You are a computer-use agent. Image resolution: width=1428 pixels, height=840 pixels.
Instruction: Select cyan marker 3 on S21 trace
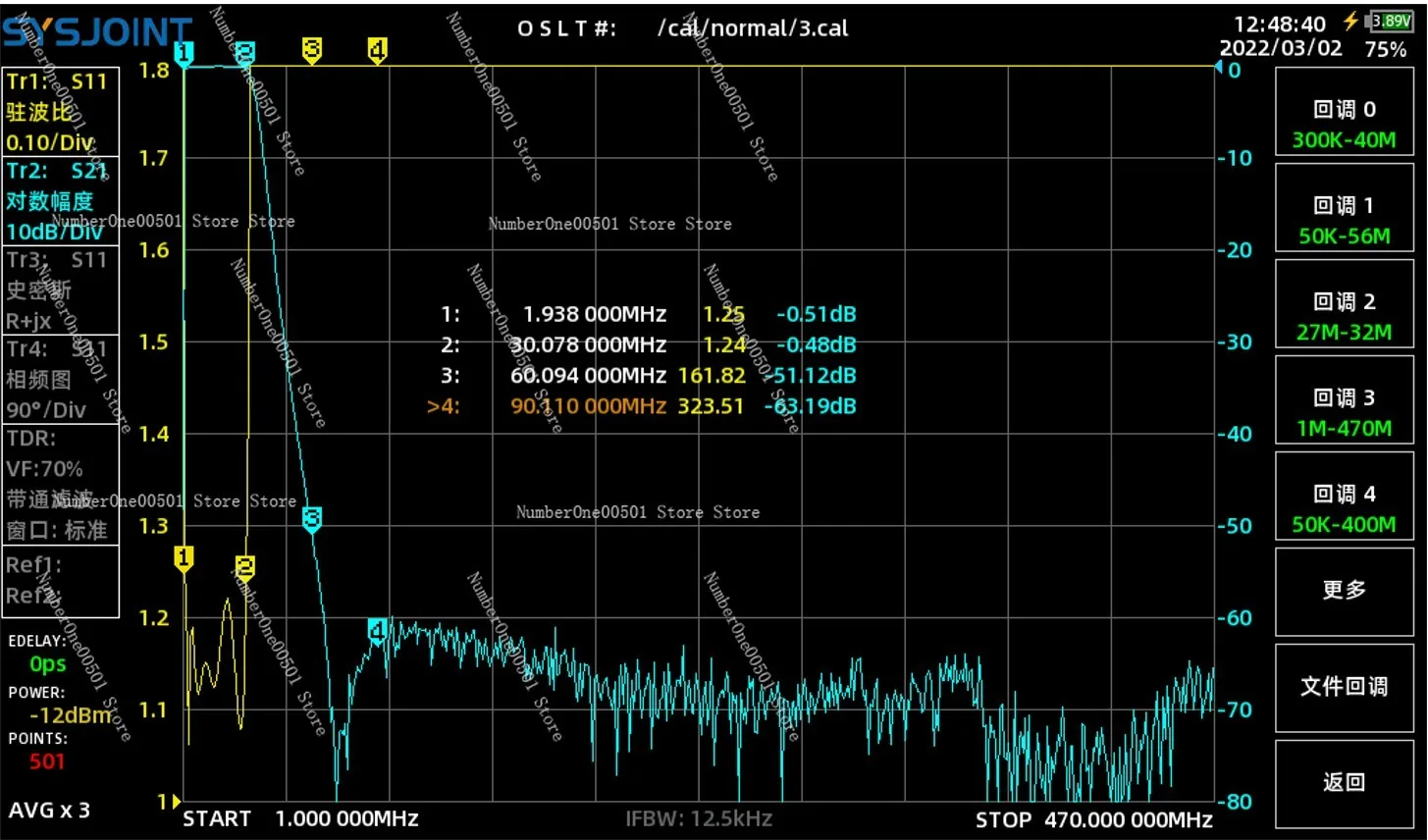[311, 519]
